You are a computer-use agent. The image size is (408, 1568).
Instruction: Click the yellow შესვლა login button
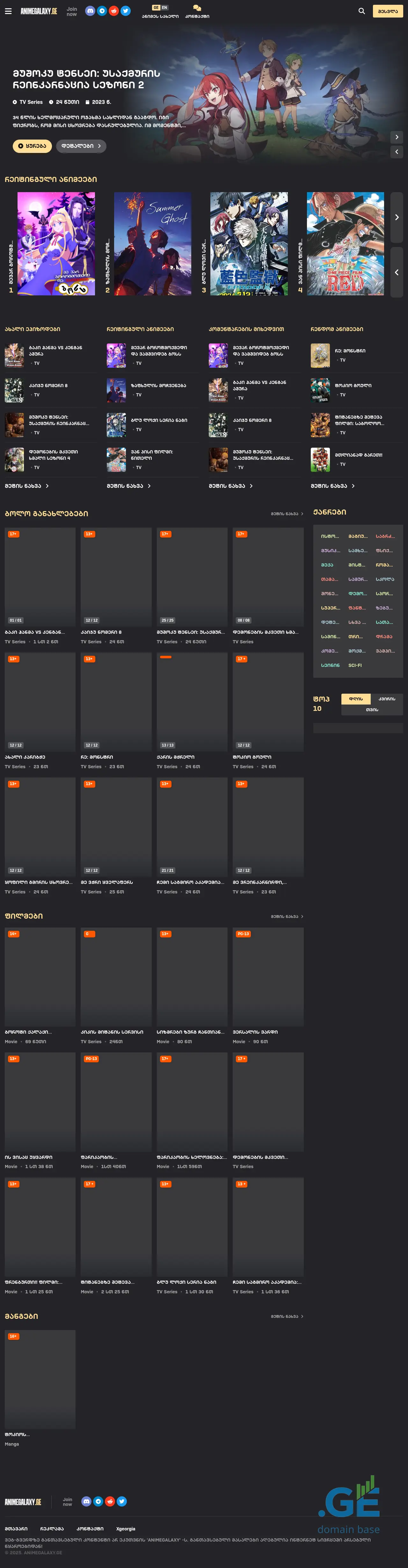[387, 11]
